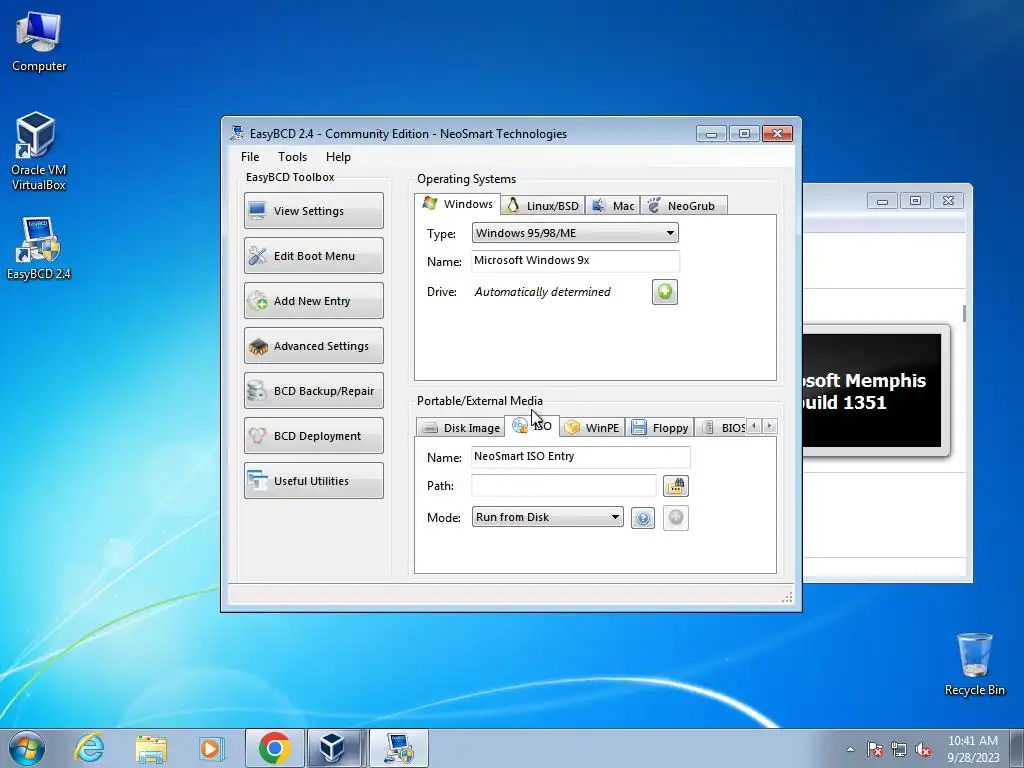
Task: Open Google Chrome from the taskbar
Action: click(x=274, y=748)
